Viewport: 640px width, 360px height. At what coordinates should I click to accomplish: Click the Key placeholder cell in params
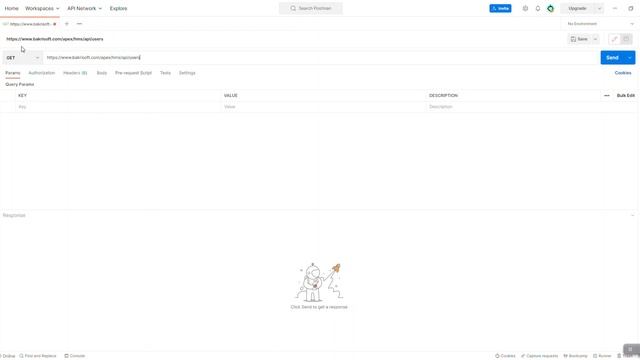coord(118,107)
